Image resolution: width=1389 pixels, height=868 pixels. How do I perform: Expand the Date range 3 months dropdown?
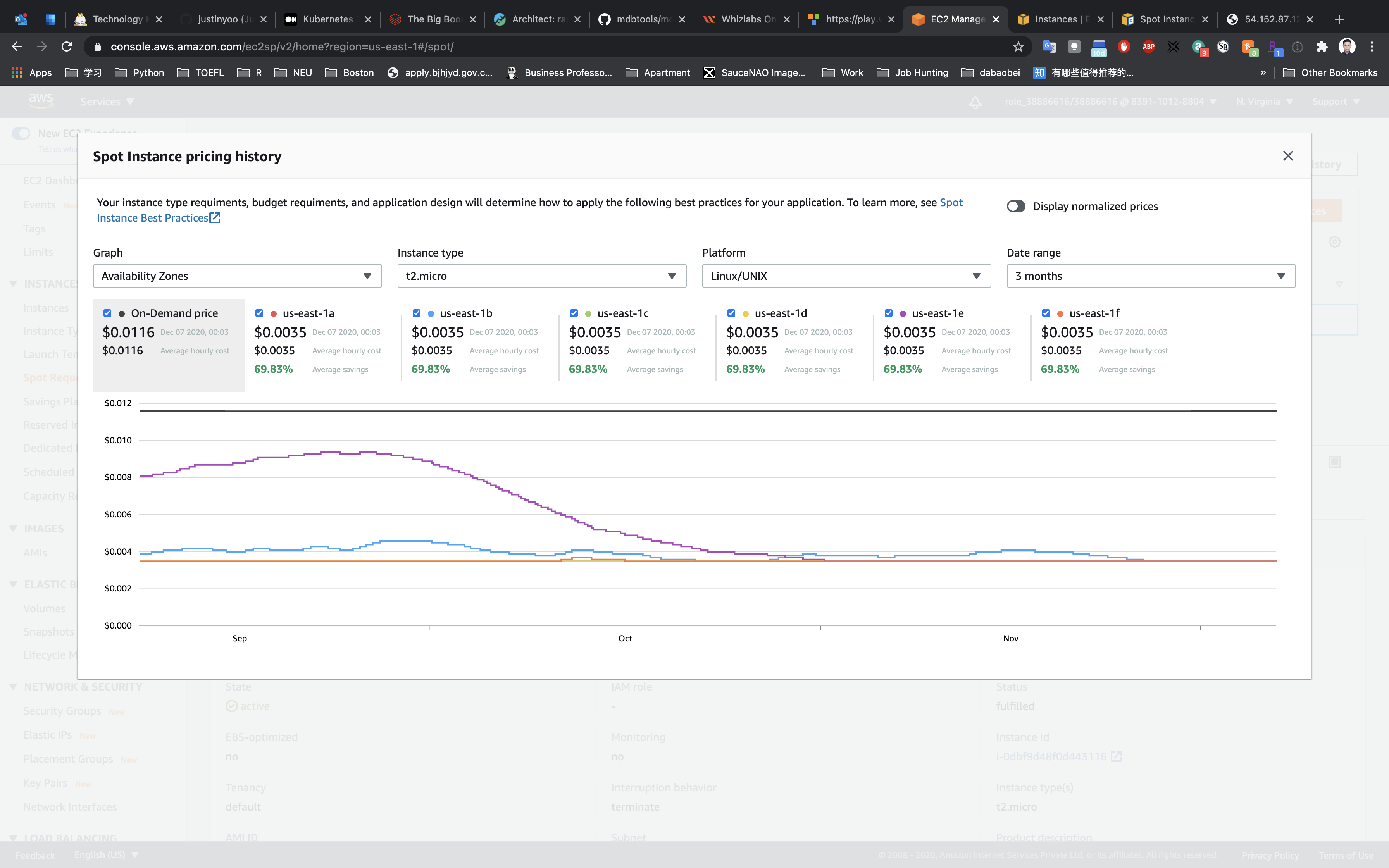click(x=1150, y=276)
